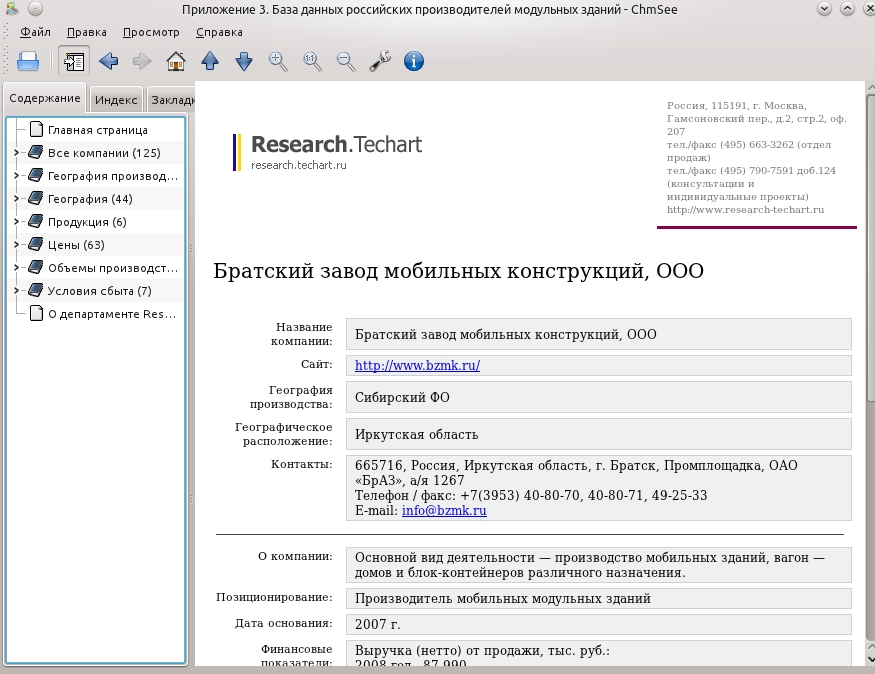Open the Файл menu
Viewport: 875px width, 674px height.
click(x=35, y=32)
